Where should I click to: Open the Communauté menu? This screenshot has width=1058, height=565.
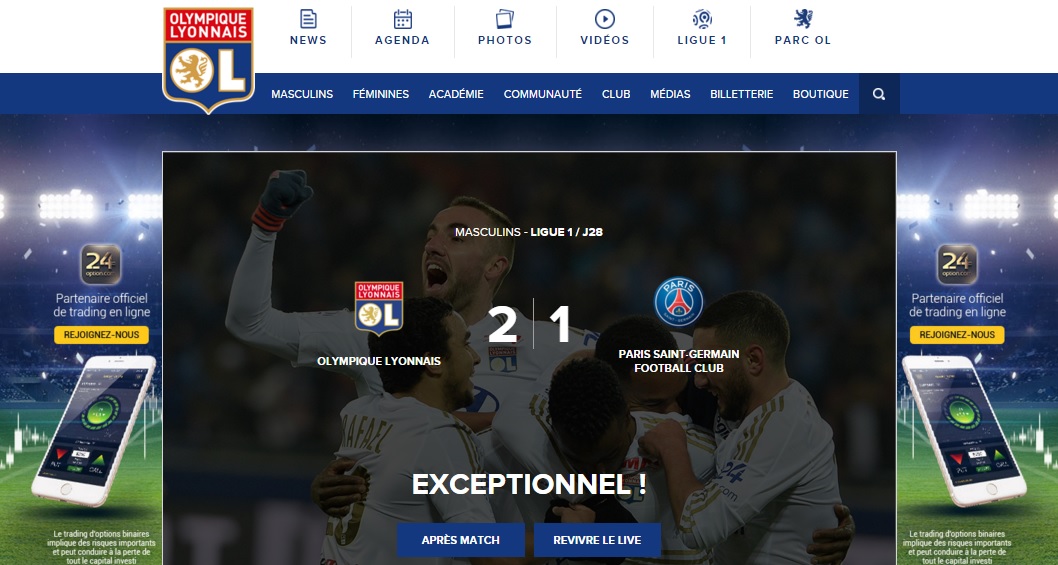point(542,94)
